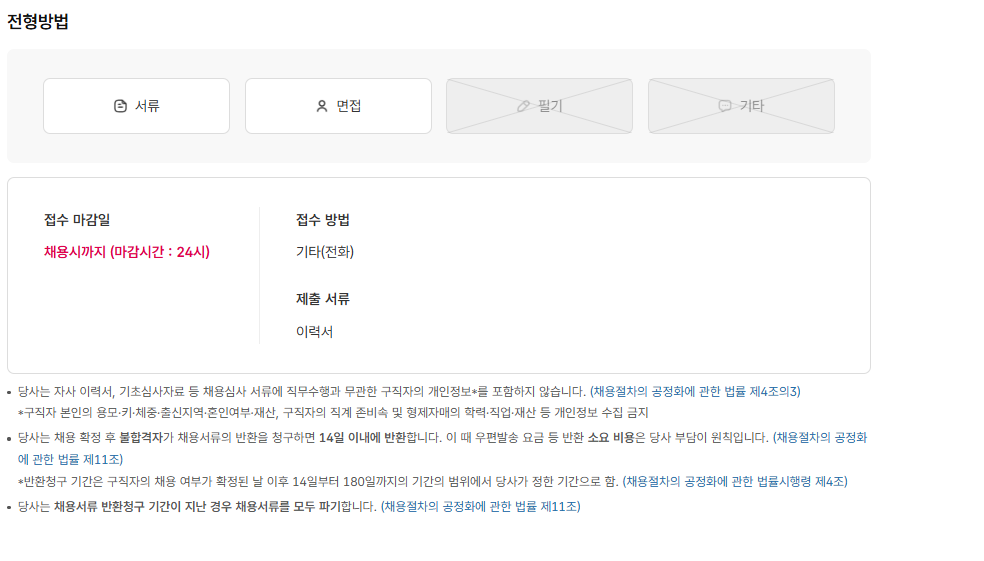Click the pencil icon on disabled 필기 box

523,106
